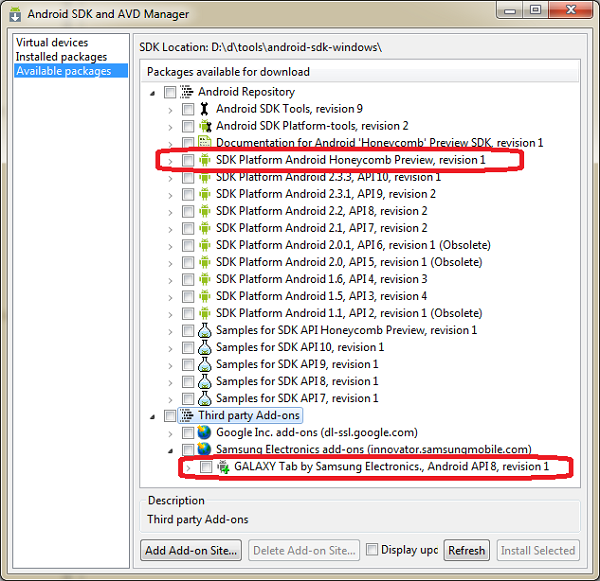The width and height of the screenshot is (600, 581).
Task: Click the Third party Add-ons source icon
Action: [187, 415]
